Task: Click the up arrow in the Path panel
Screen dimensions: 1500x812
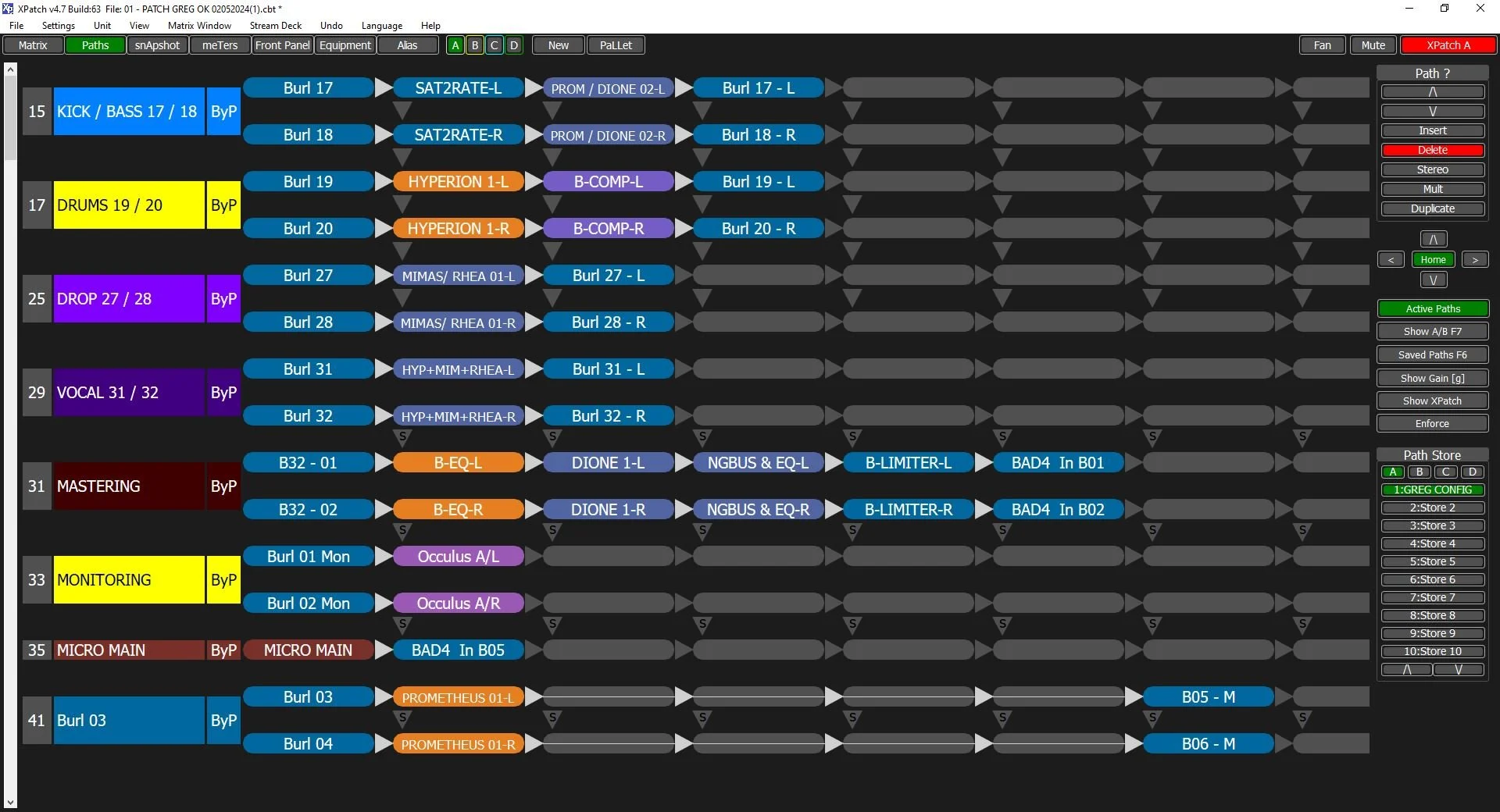Action: [x=1432, y=91]
